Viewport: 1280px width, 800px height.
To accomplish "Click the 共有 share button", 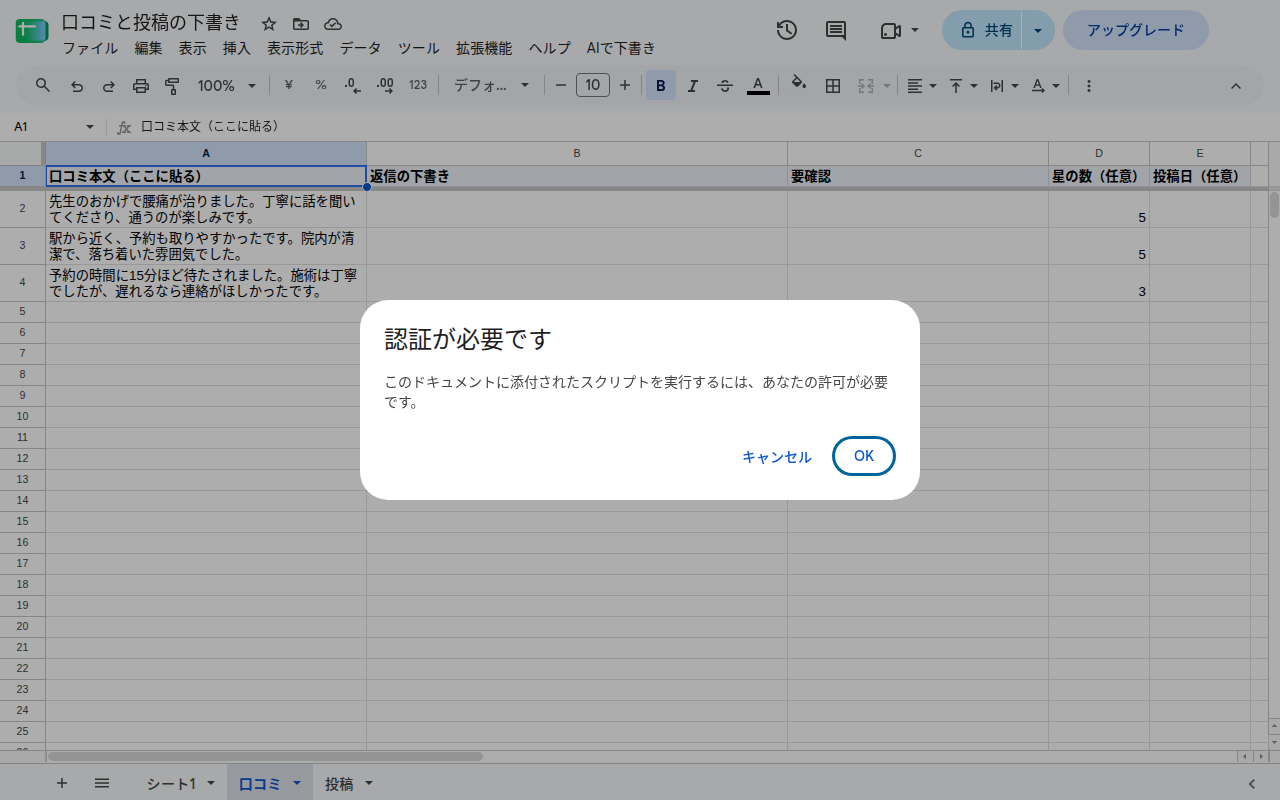I will click(983, 30).
